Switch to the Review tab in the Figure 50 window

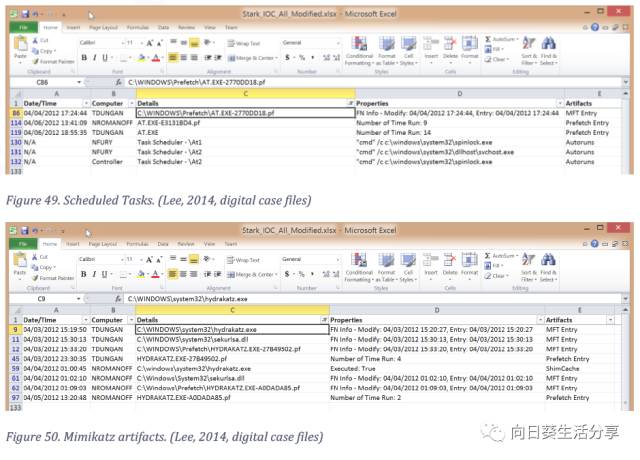(186, 244)
